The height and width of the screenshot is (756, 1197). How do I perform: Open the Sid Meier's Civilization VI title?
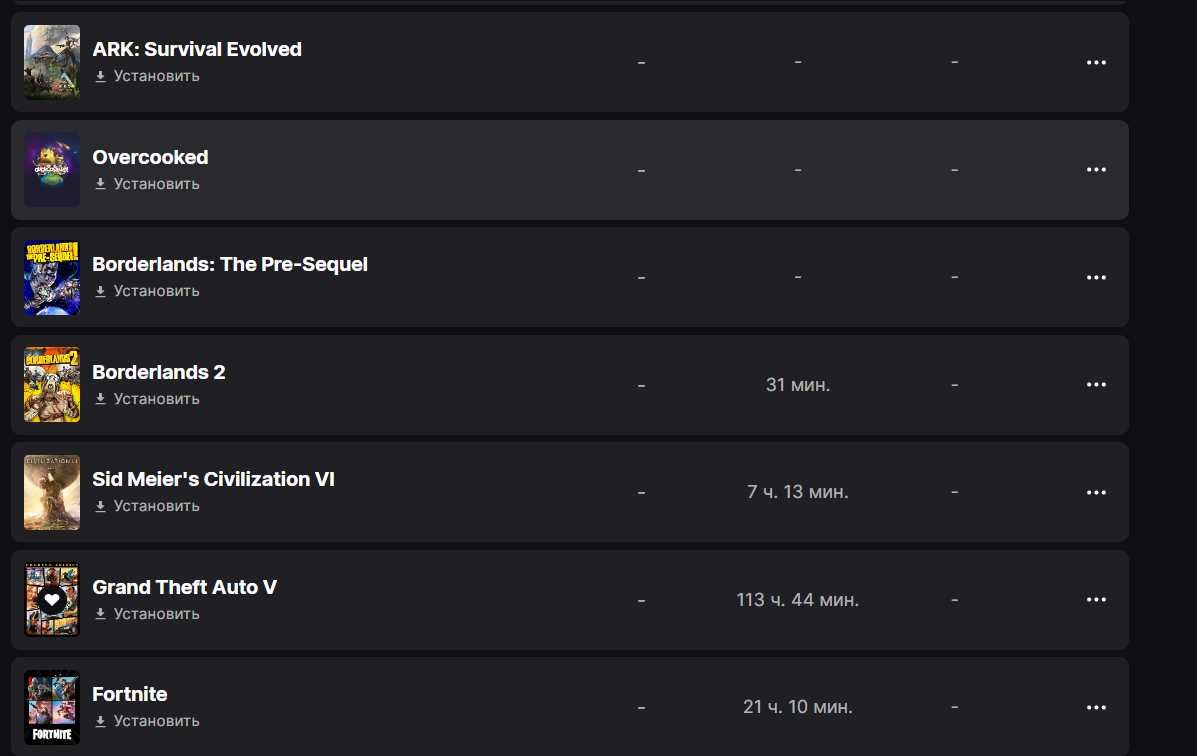click(x=213, y=479)
